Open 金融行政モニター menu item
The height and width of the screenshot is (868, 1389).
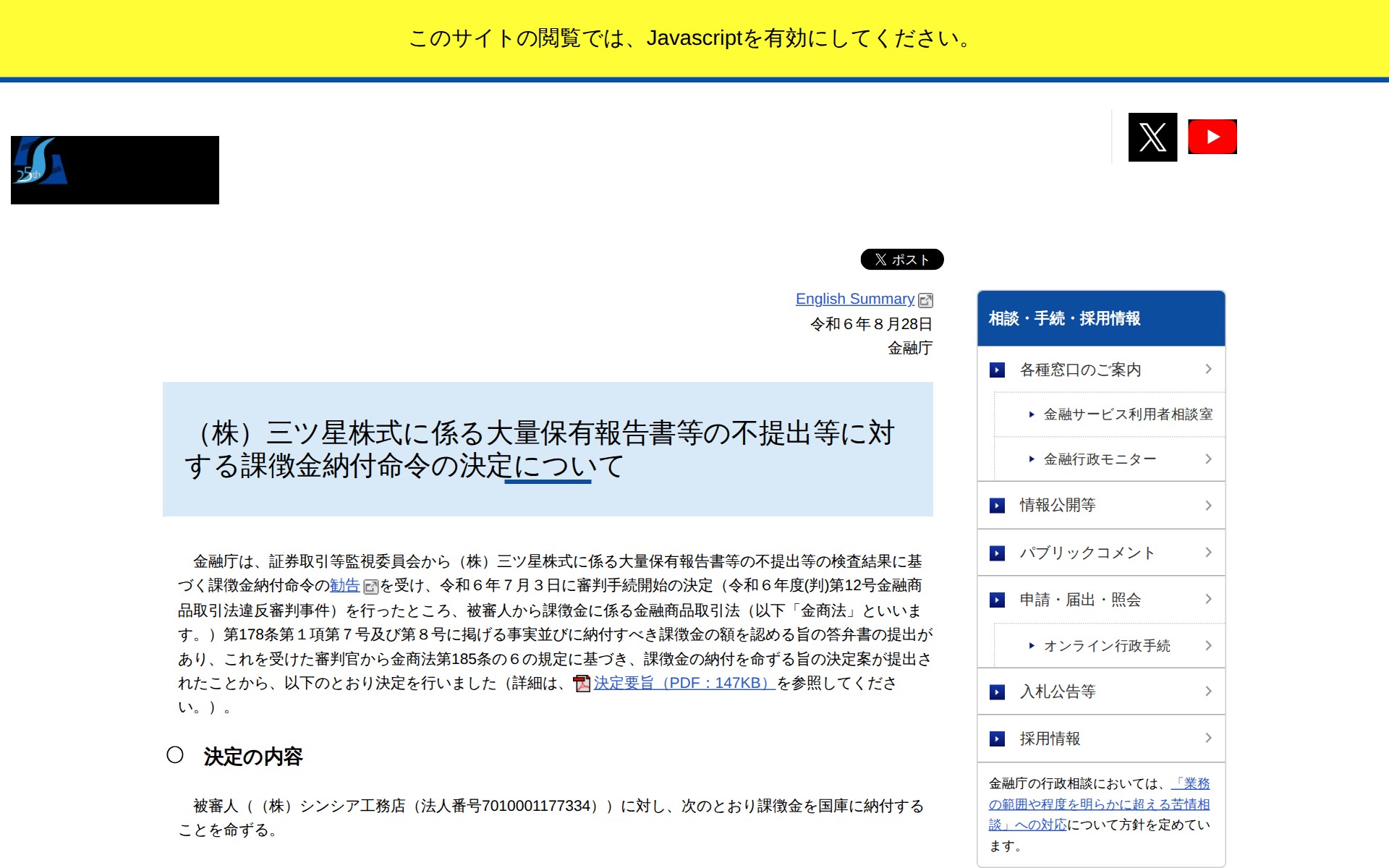pyautogui.click(x=1100, y=459)
